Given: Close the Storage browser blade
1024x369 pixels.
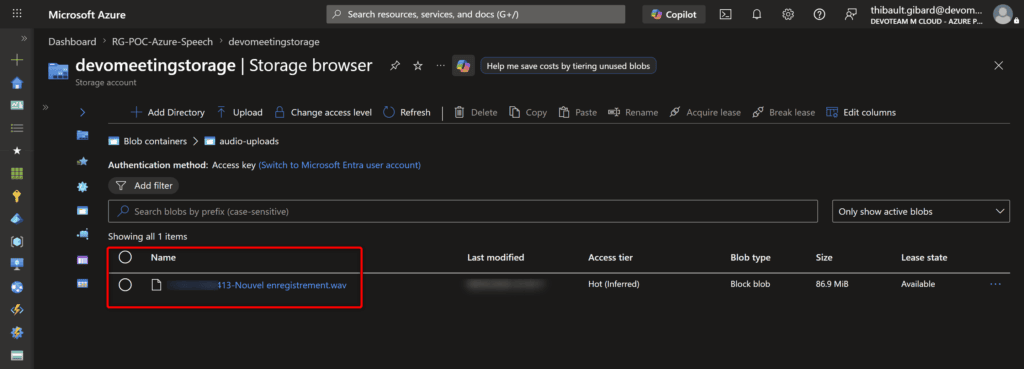Looking at the screenshot, I should 998,65.
